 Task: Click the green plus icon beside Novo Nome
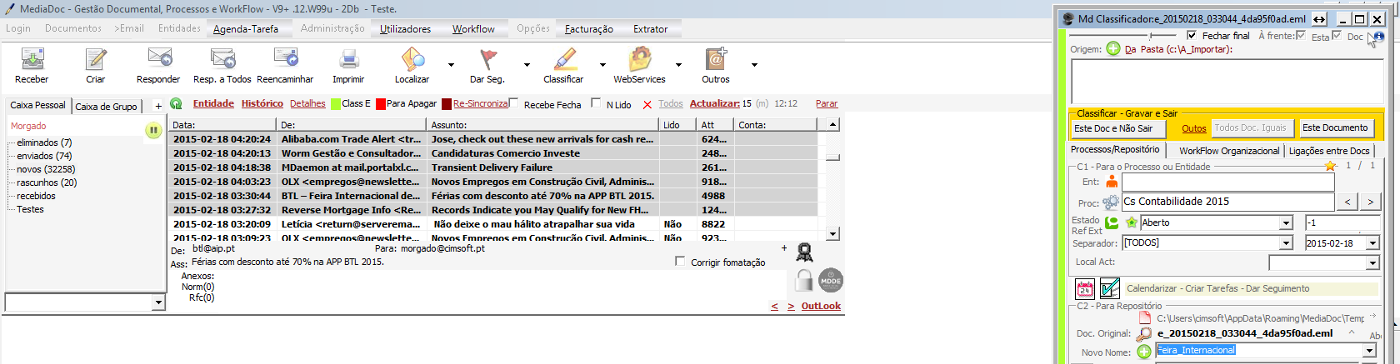(x=1145, y=351)
